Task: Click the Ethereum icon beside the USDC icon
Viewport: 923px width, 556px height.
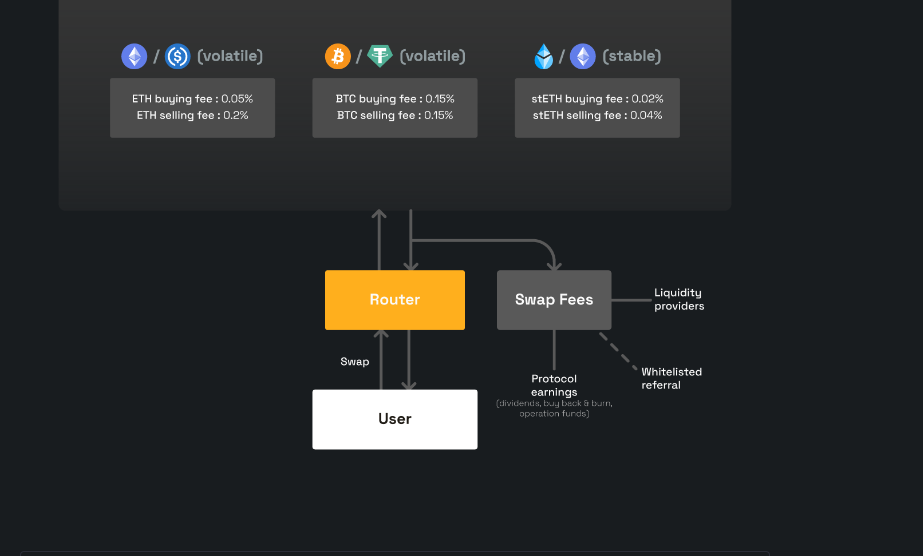Action: point(134,56)
